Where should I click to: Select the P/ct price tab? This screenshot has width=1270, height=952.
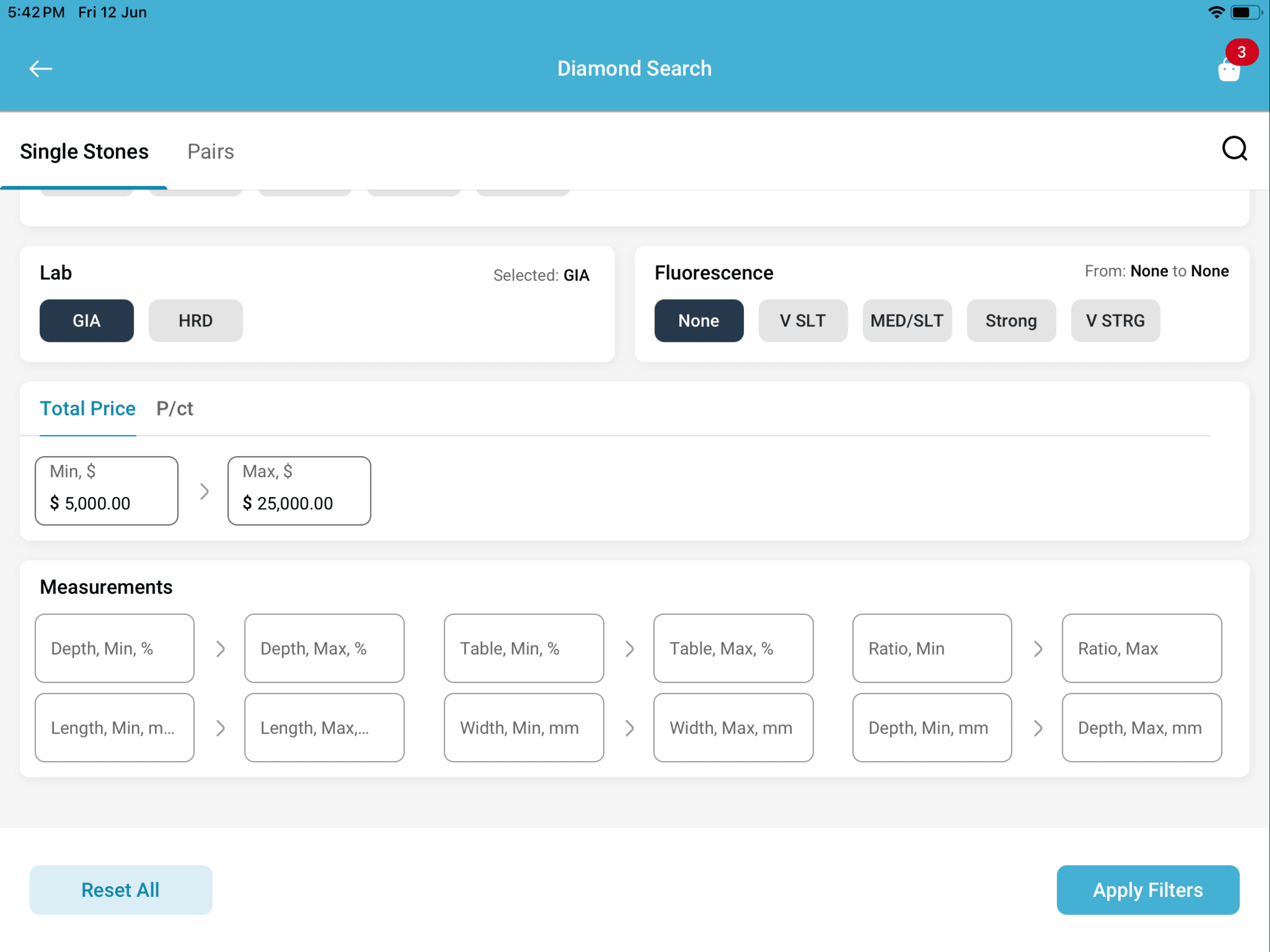tap(174, 408)
